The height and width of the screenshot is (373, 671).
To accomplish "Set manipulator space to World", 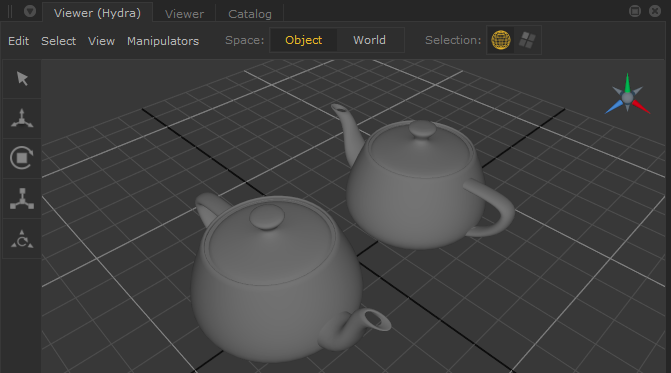I will (369, 40).
